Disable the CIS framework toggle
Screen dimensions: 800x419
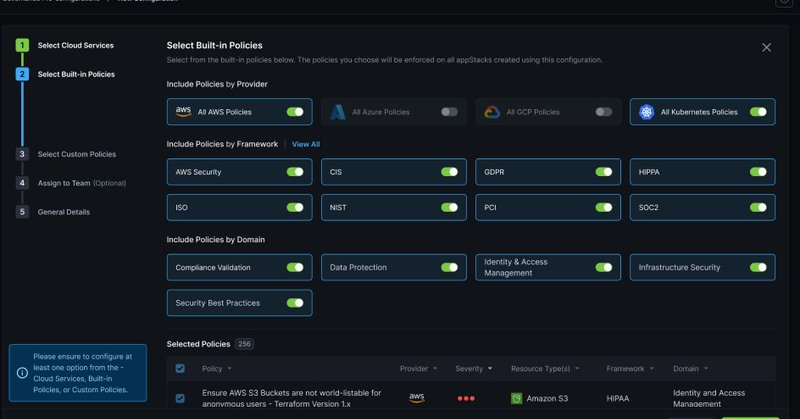tap(449, 172)
